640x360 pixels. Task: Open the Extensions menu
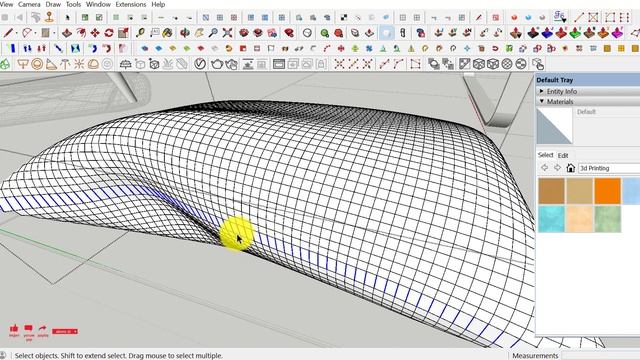131,4
